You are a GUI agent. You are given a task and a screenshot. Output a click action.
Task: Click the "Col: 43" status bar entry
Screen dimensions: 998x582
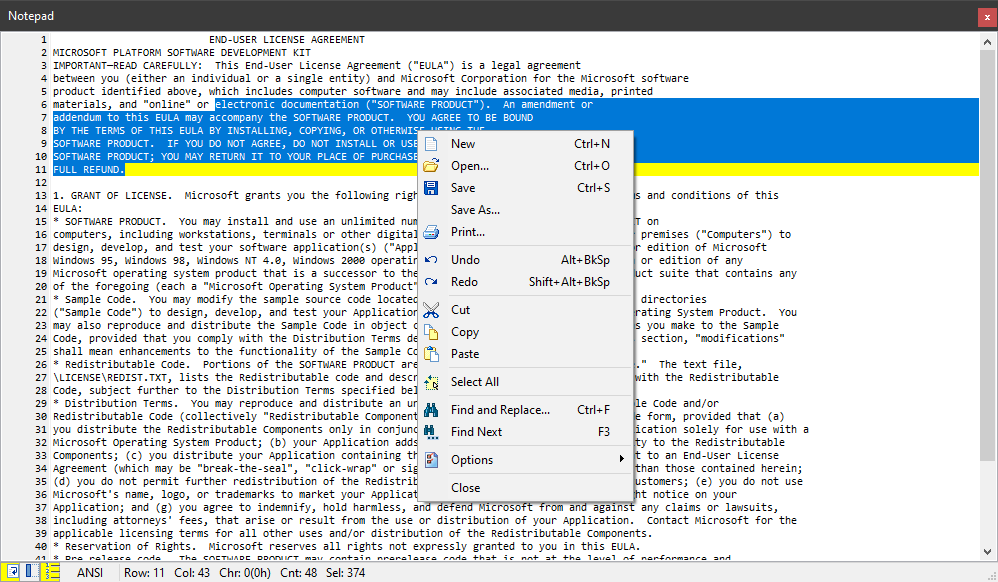pyautogui.click(x=192, y=572)
